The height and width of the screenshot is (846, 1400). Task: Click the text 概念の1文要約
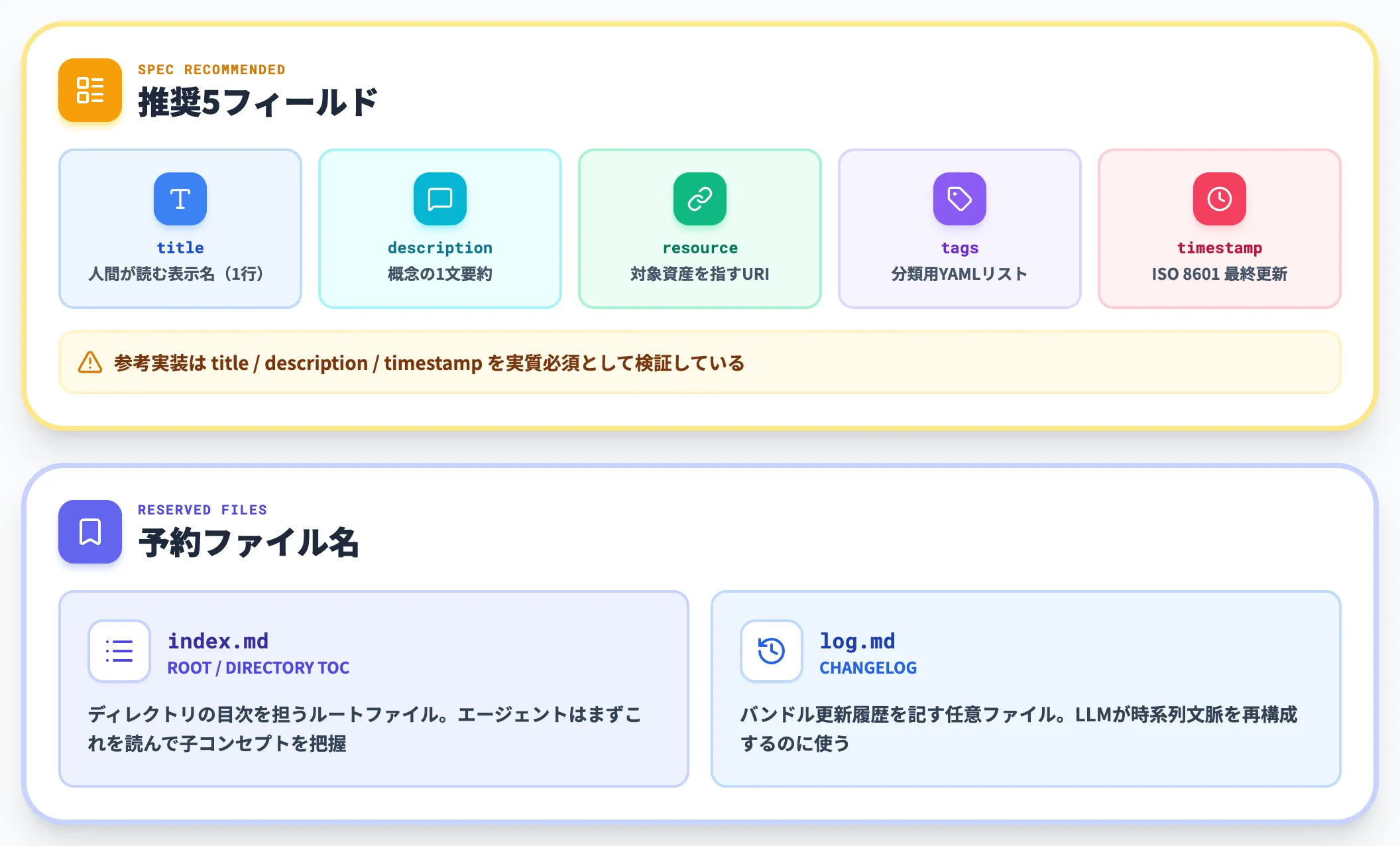[440, 274]
